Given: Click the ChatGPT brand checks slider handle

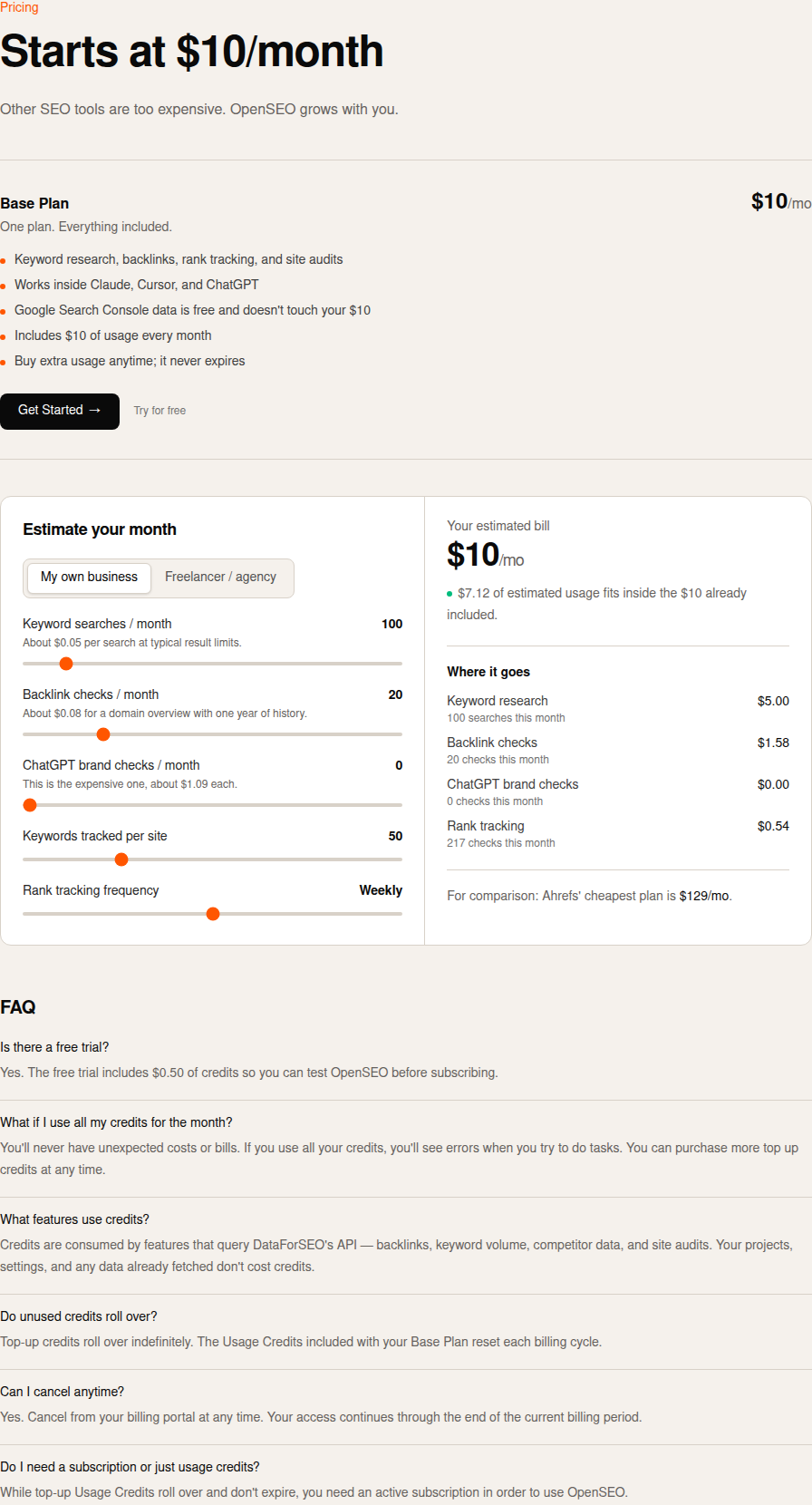Looking at the screenshot, I should 30,805.
